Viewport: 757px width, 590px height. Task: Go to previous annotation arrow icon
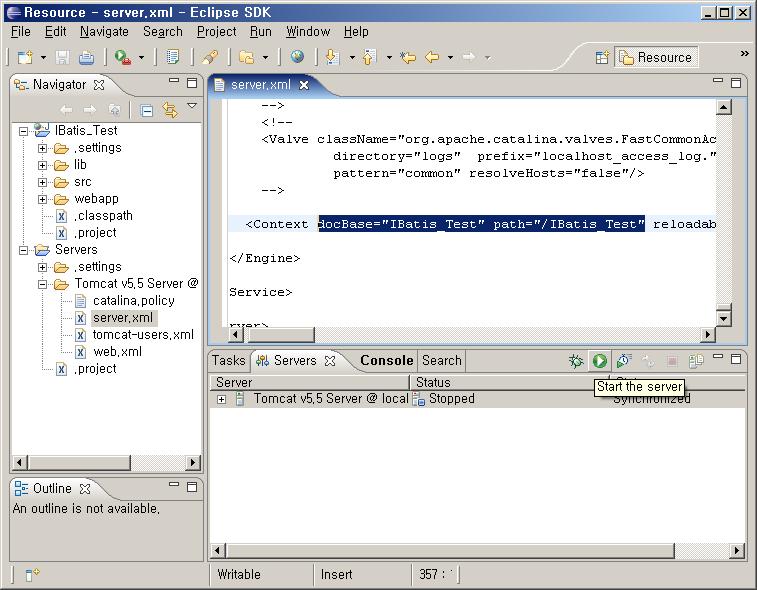coord(369,57)
